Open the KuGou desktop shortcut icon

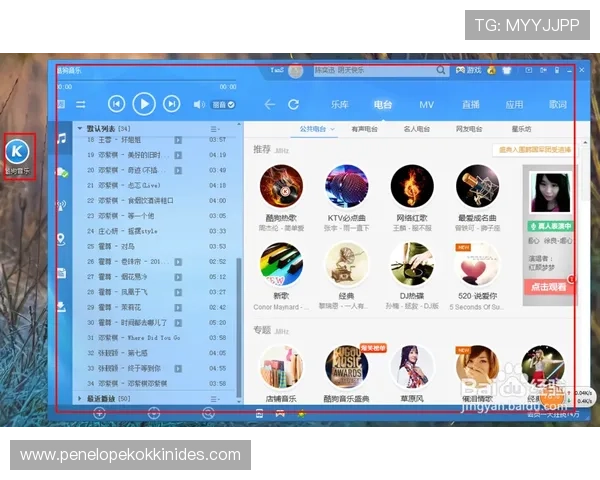click(19, 152)
